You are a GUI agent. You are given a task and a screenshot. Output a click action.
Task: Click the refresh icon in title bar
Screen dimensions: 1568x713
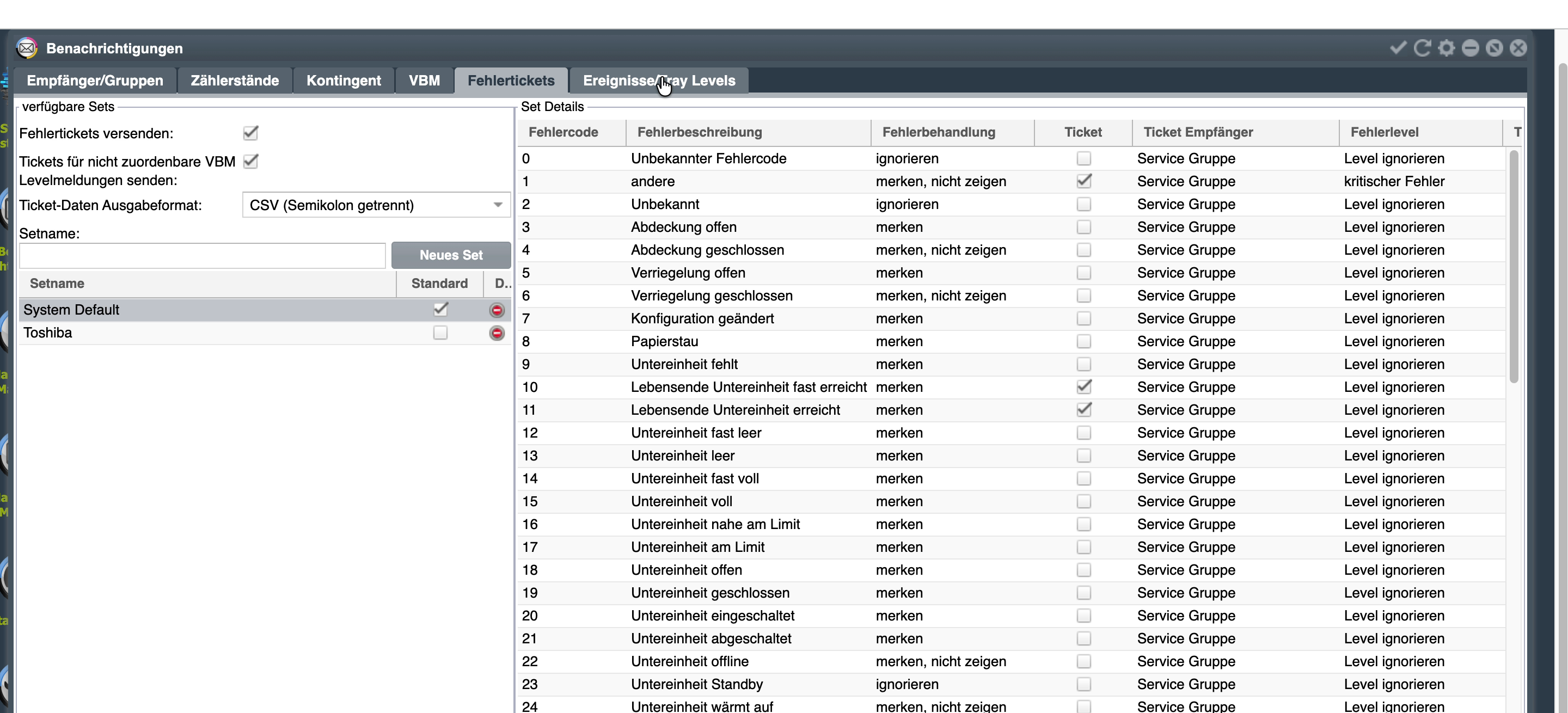(1422, 48)
